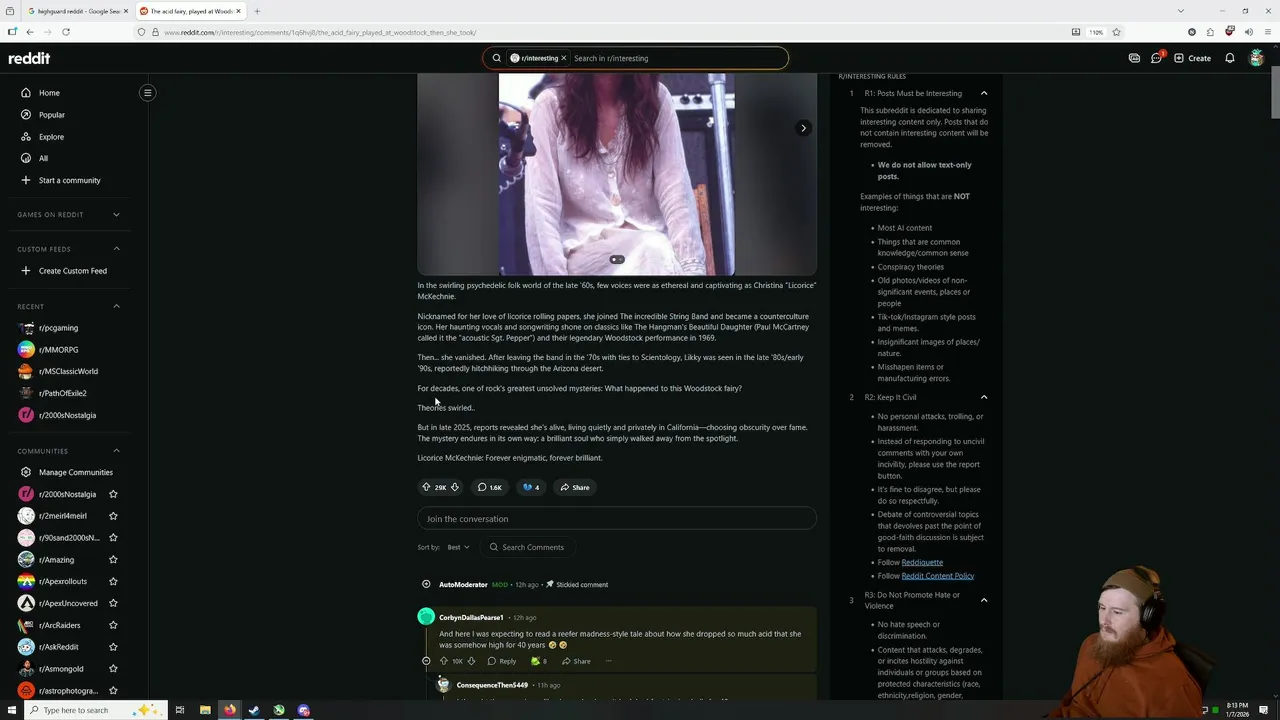The image size is (1280, 720).
Task: Click Create Custom Feed
Action: (x=74, y=271)
